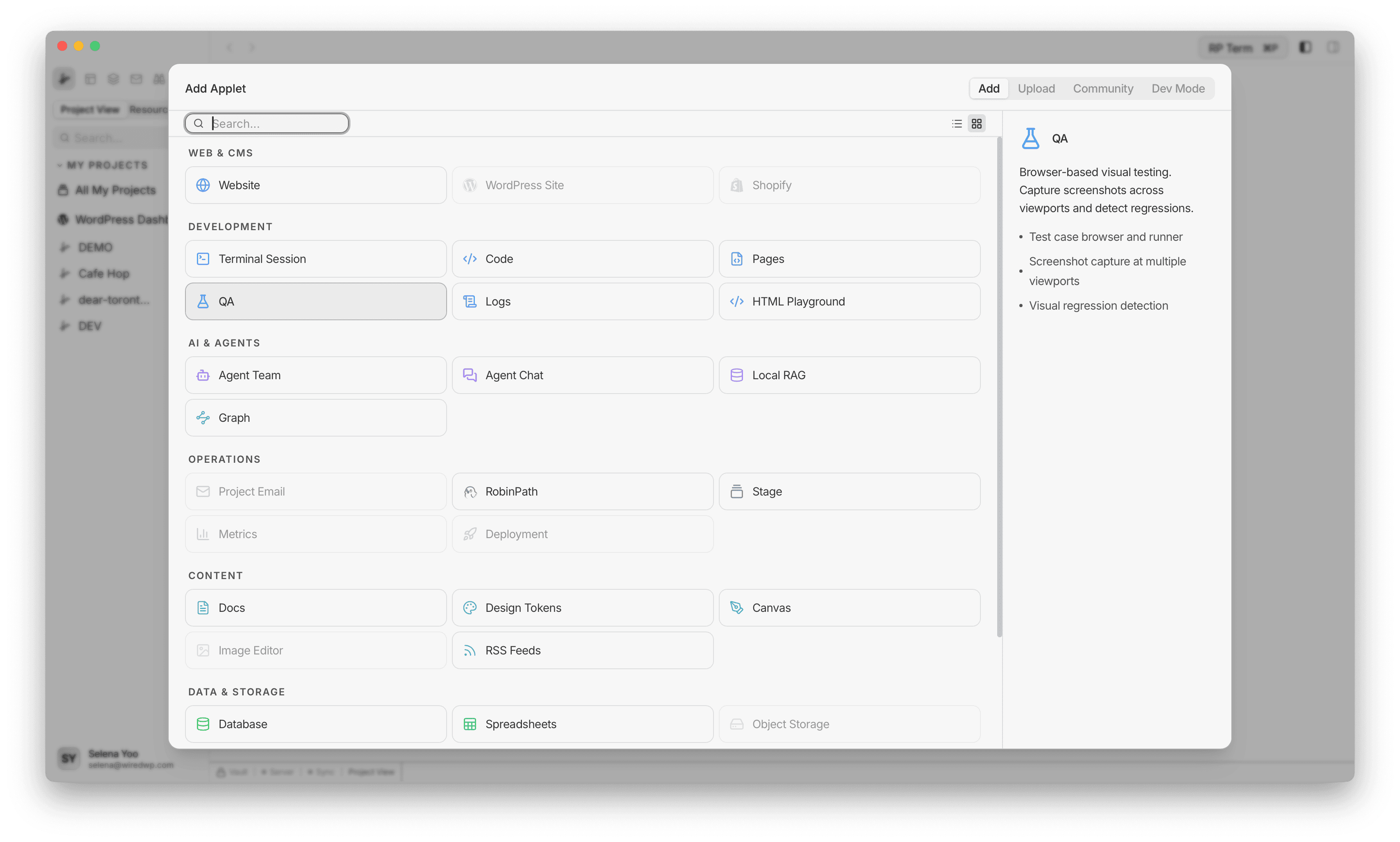Click the back navigation arrow
Image resolution: width=1400 pixels, height=842 pixels.
(x=229, y=47)
